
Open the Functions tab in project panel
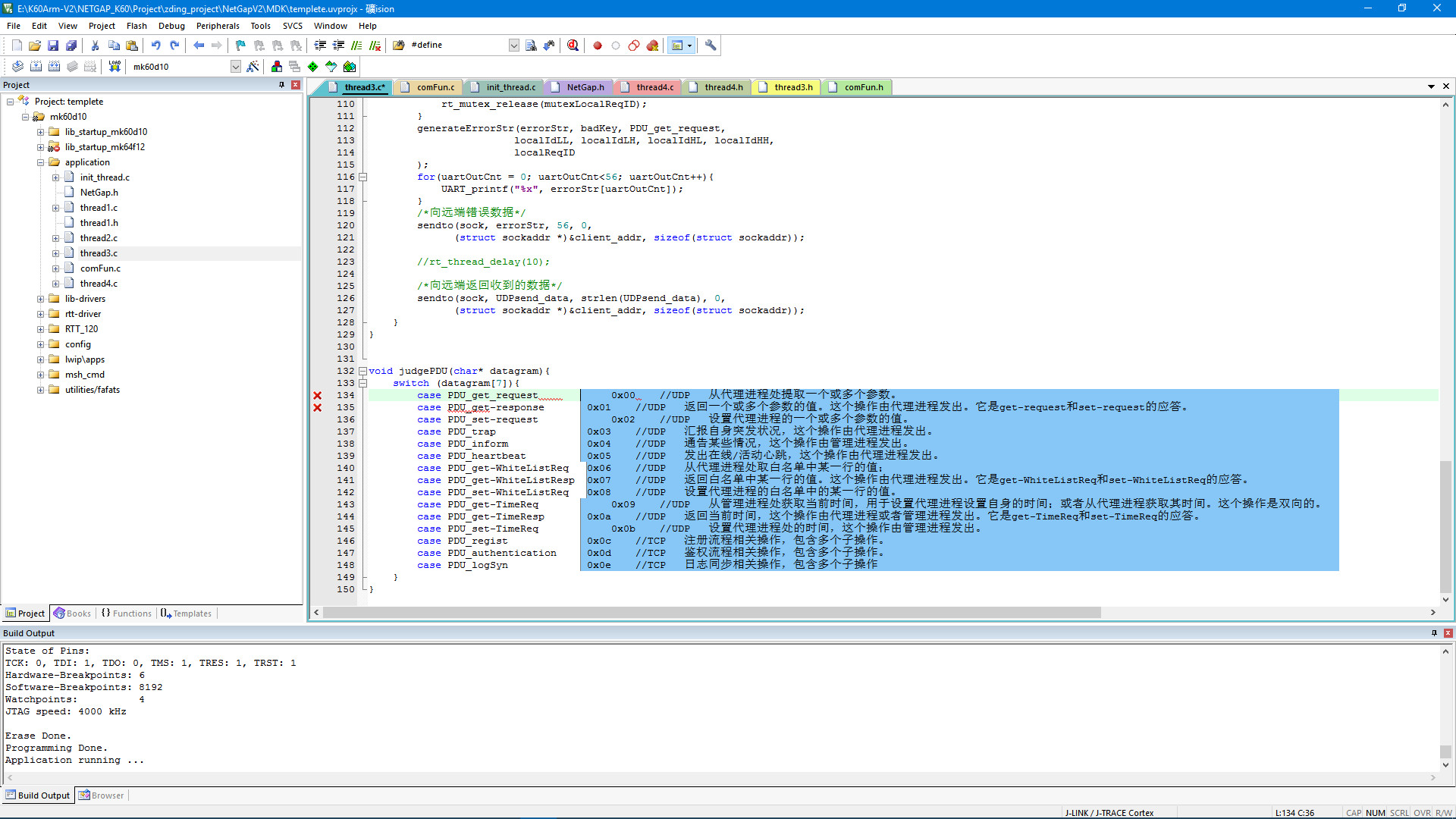127,613
